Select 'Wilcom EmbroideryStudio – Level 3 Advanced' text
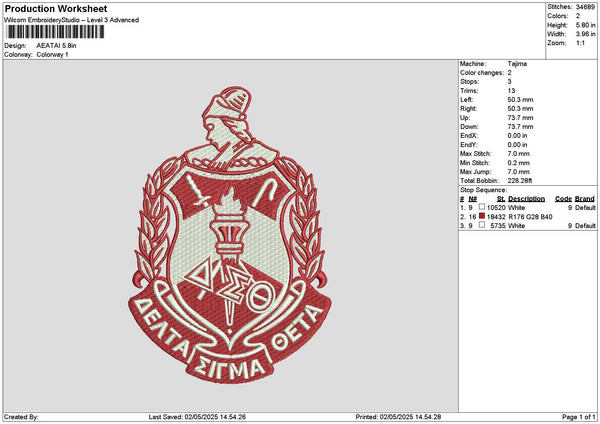Screen dimensions: 600x424 72,20
